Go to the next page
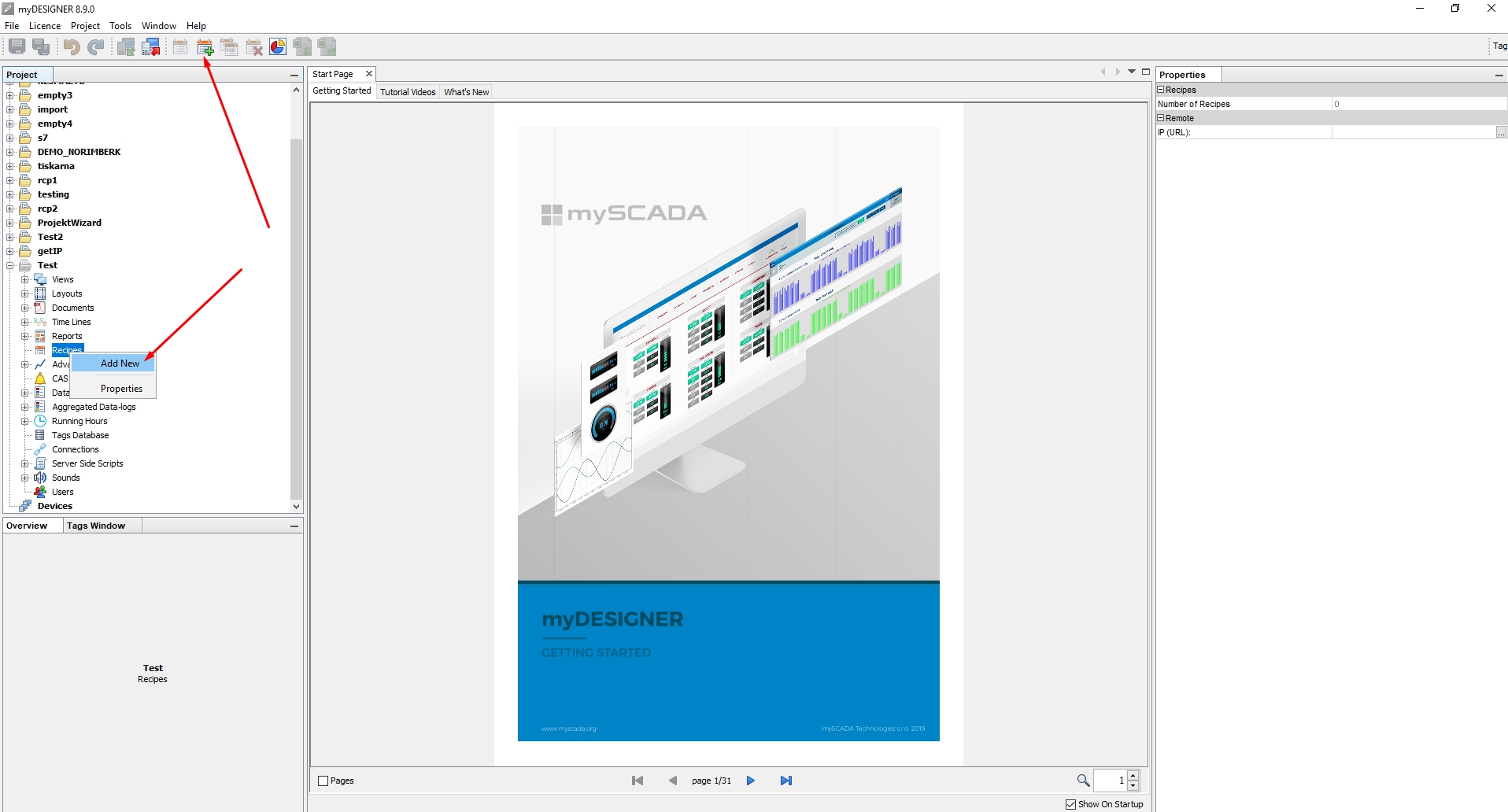Image resolution: width=1508 pixels, height=812 pixels. pos(751,781)
